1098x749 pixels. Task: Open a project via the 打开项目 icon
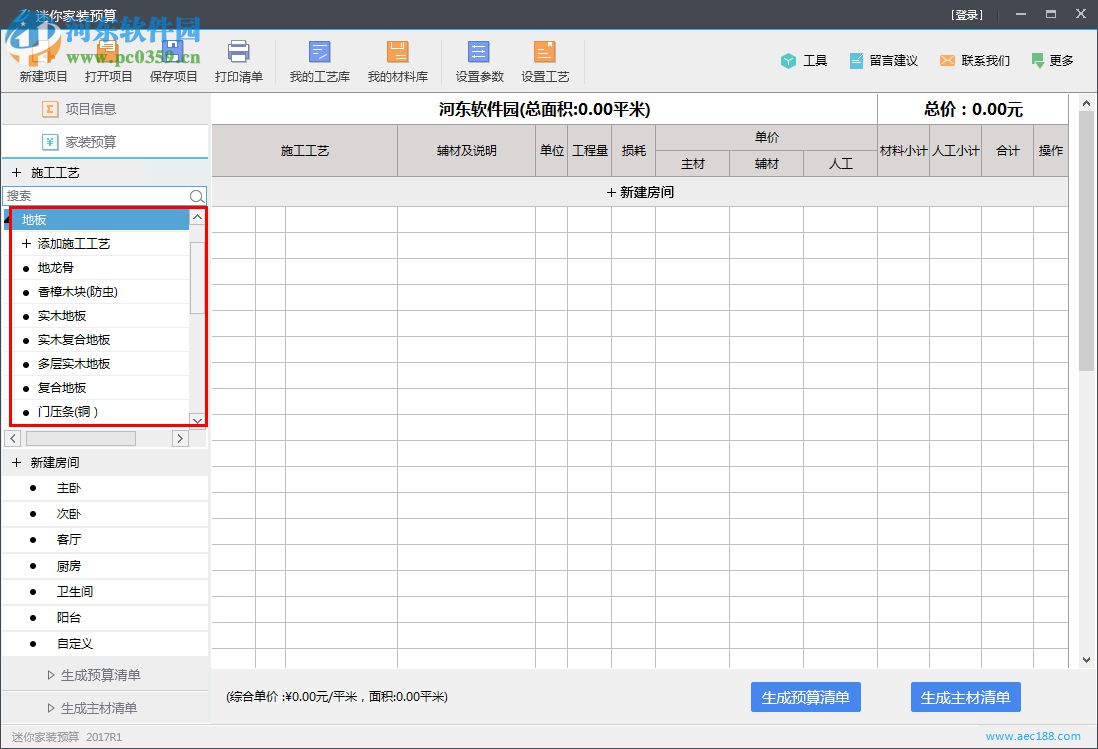point(108,60)
